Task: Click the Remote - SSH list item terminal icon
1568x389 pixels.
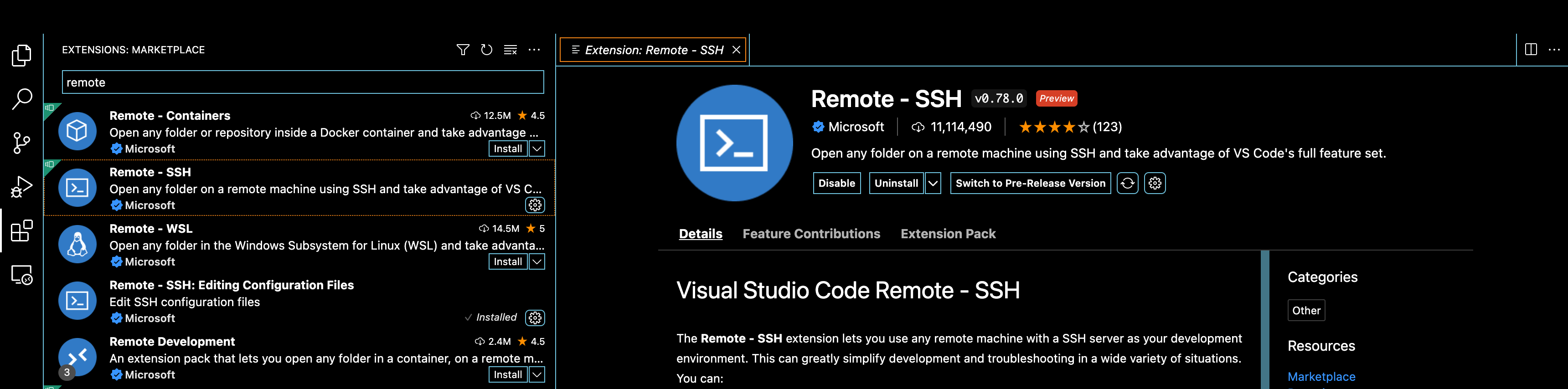Action: pos(77,188)
